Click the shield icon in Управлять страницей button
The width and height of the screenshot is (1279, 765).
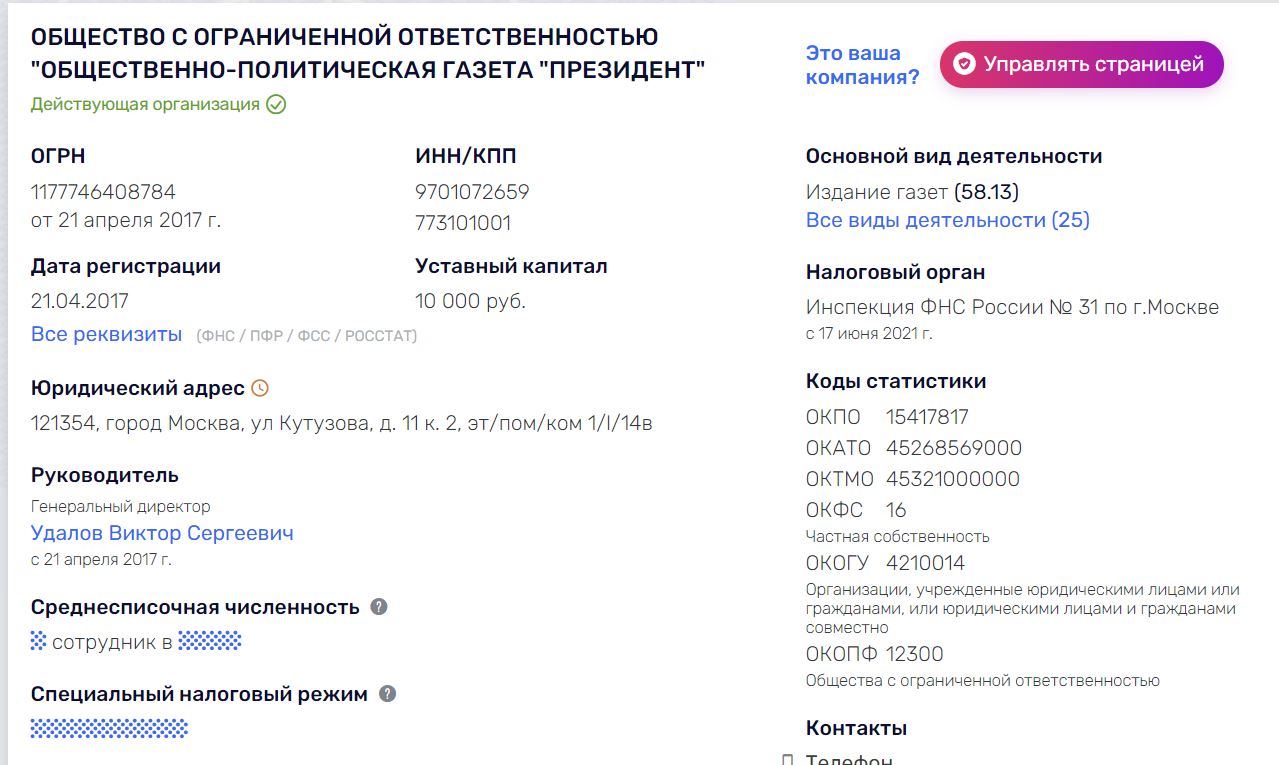click(x=964, y=64)
